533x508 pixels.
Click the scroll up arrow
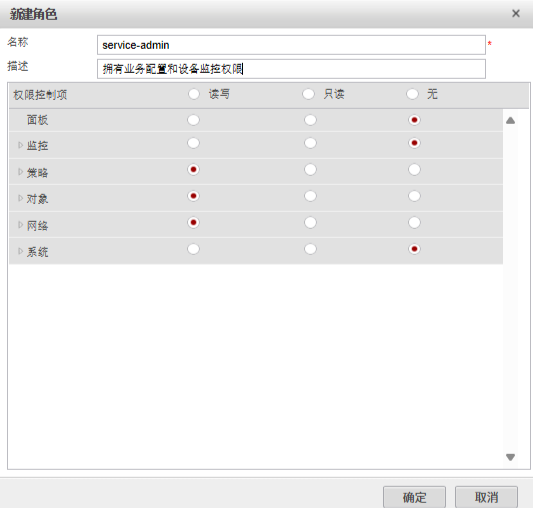pyautogui.click(x=510, y=120)
